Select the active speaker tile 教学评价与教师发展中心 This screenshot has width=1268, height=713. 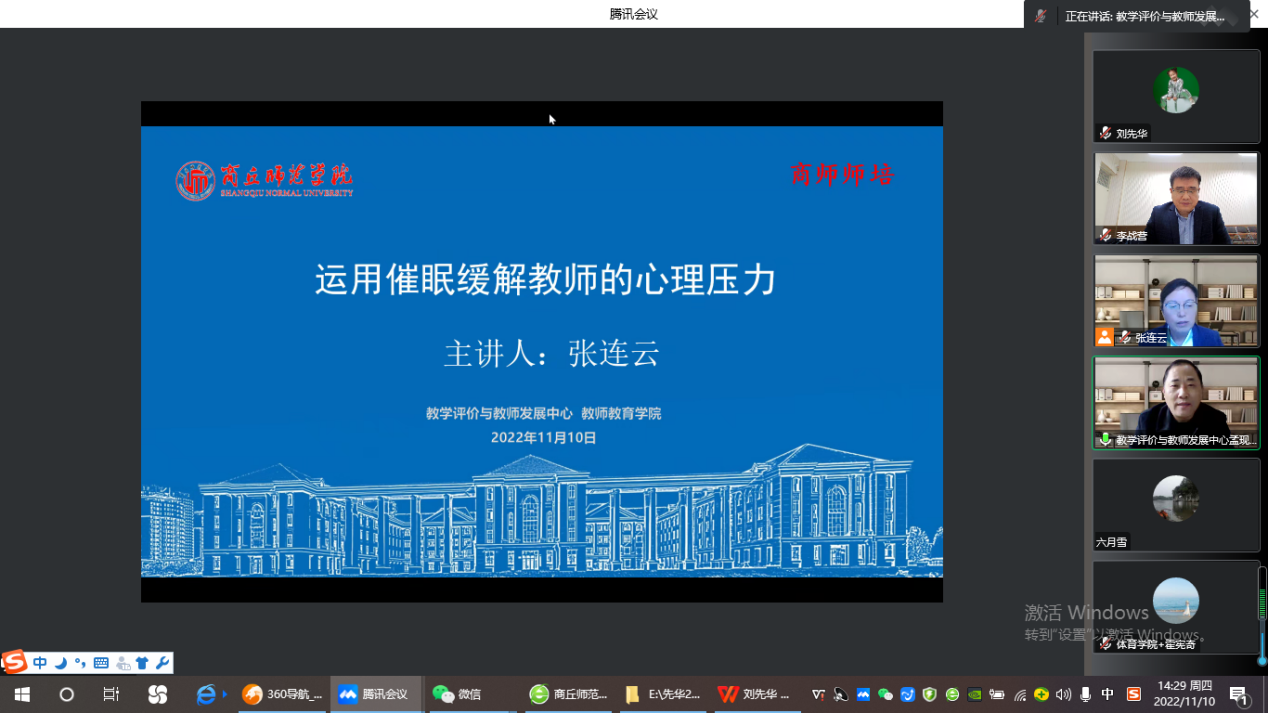click(1175, 402)
